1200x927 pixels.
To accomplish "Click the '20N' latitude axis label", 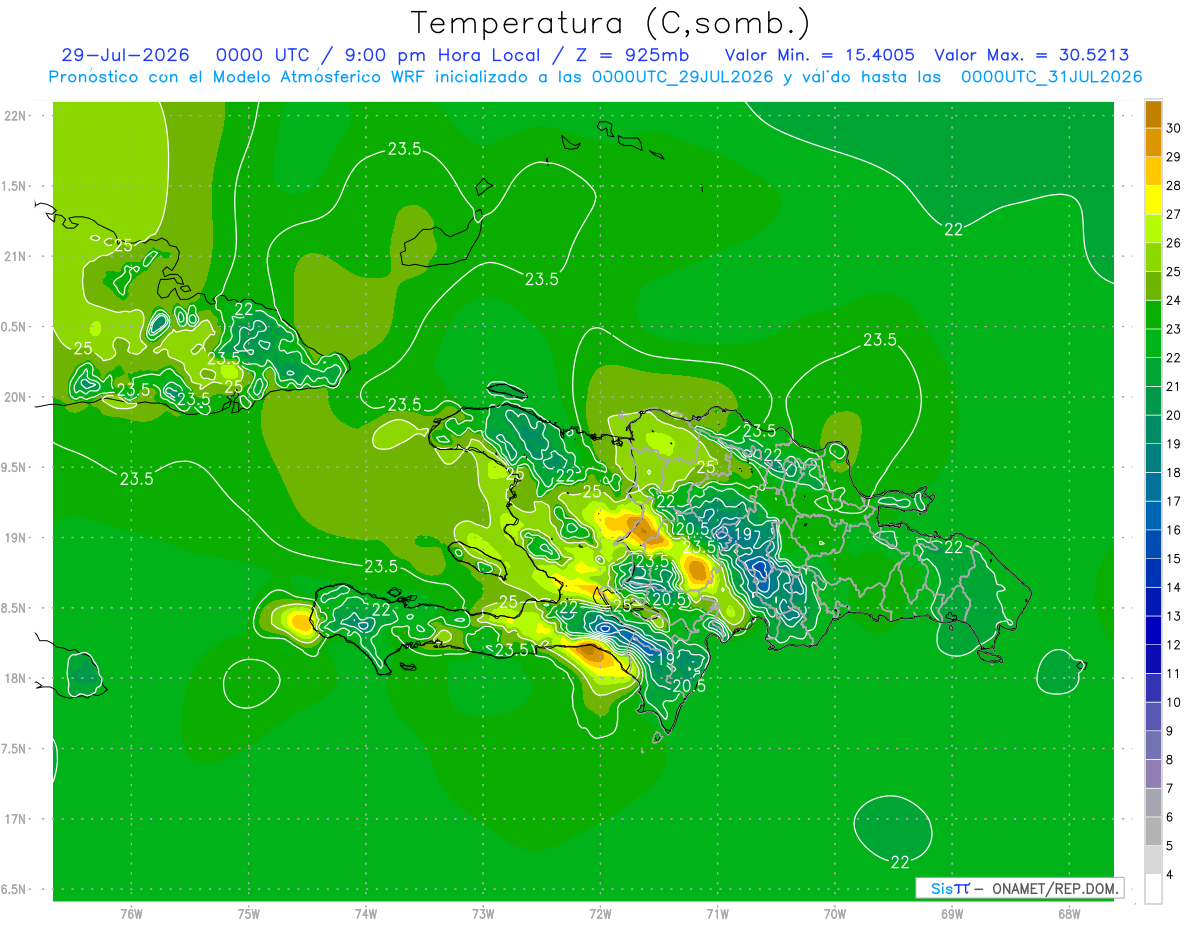I will (15, 397).
